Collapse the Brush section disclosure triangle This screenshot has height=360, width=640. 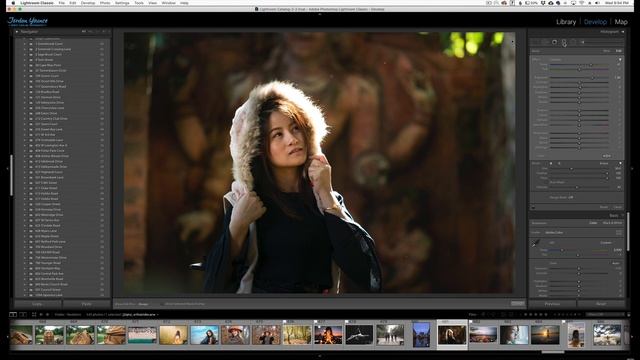pos(620,163)
